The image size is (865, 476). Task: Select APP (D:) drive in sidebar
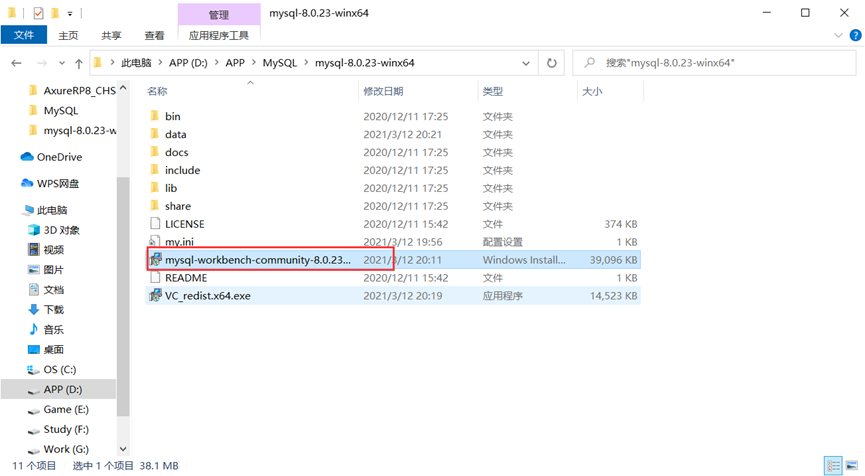click(59, 389)
